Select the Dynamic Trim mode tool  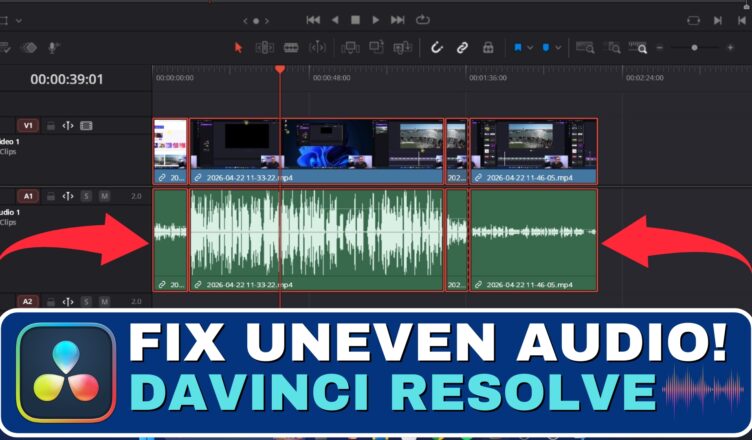click(317, 48)
